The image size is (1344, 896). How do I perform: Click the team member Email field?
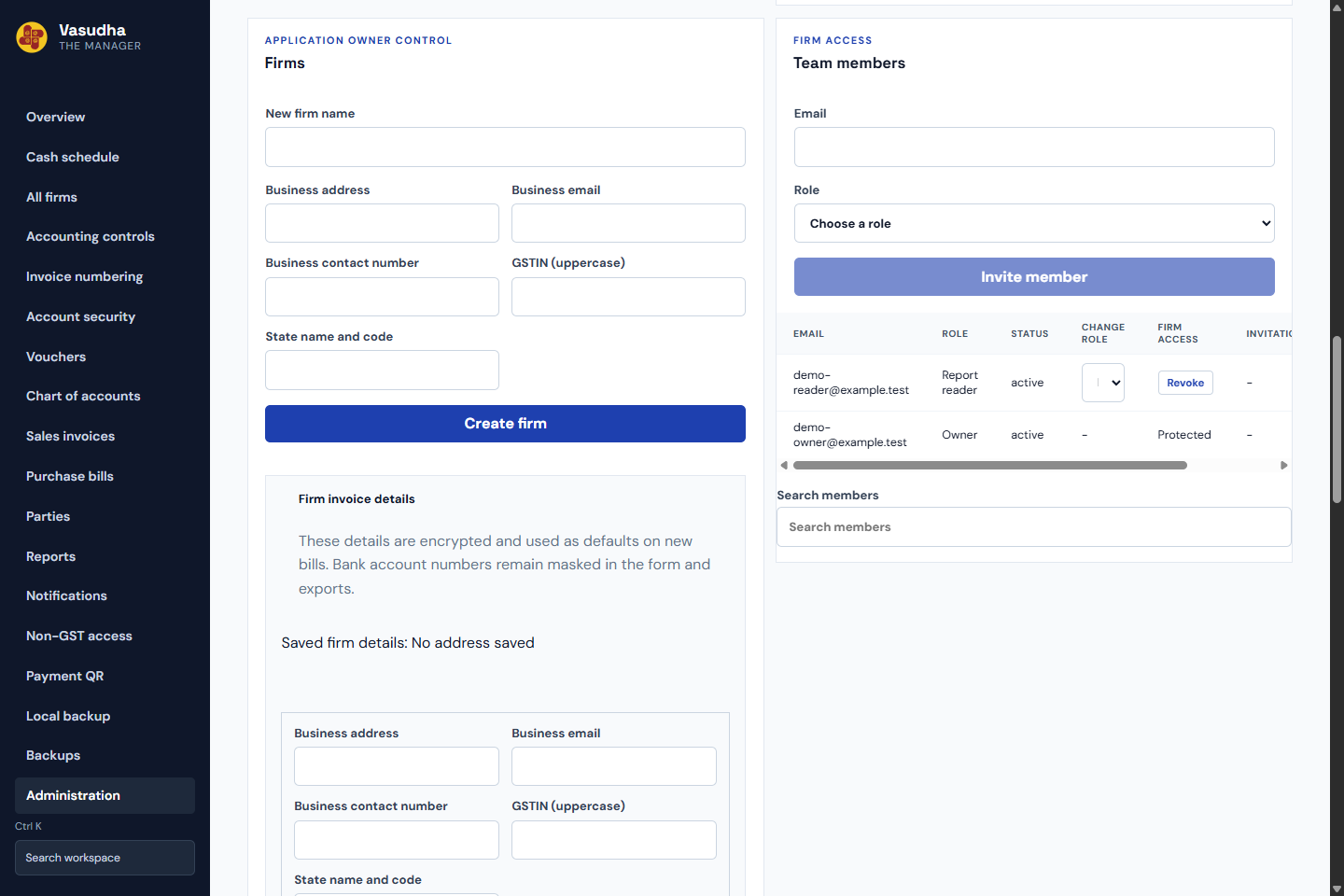[1034, 147]
